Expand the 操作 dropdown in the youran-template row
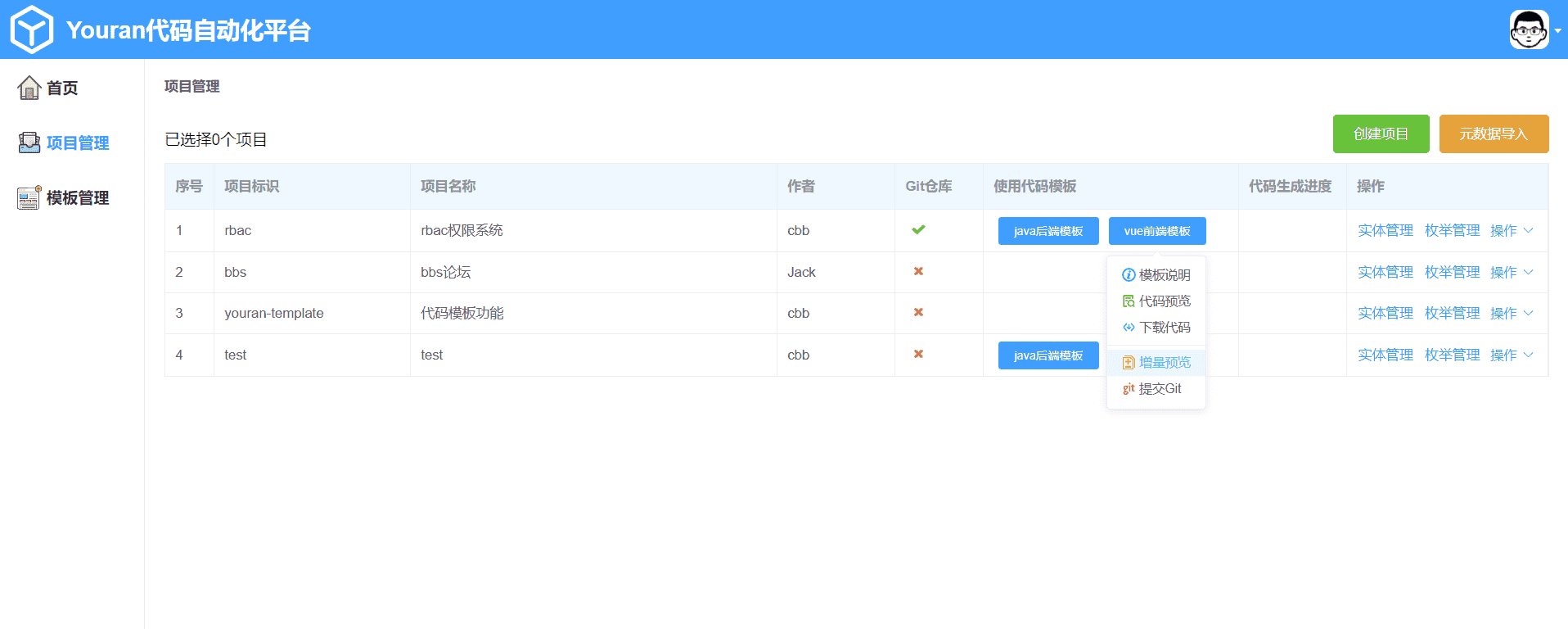The height and width of the screenshot is (629, 1568). pos(1512,314)
